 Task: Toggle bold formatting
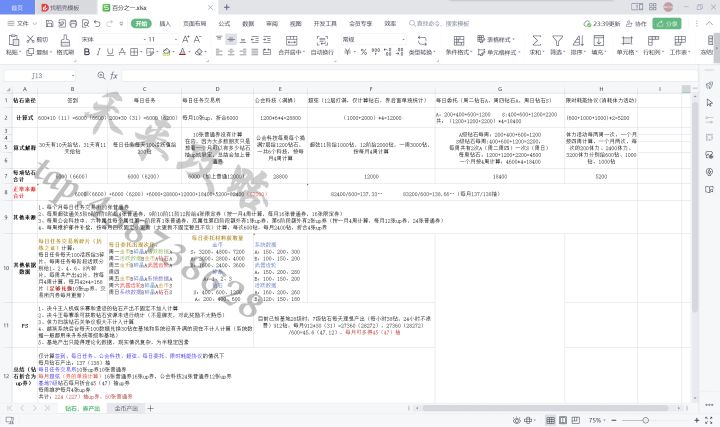click(85, 51)
